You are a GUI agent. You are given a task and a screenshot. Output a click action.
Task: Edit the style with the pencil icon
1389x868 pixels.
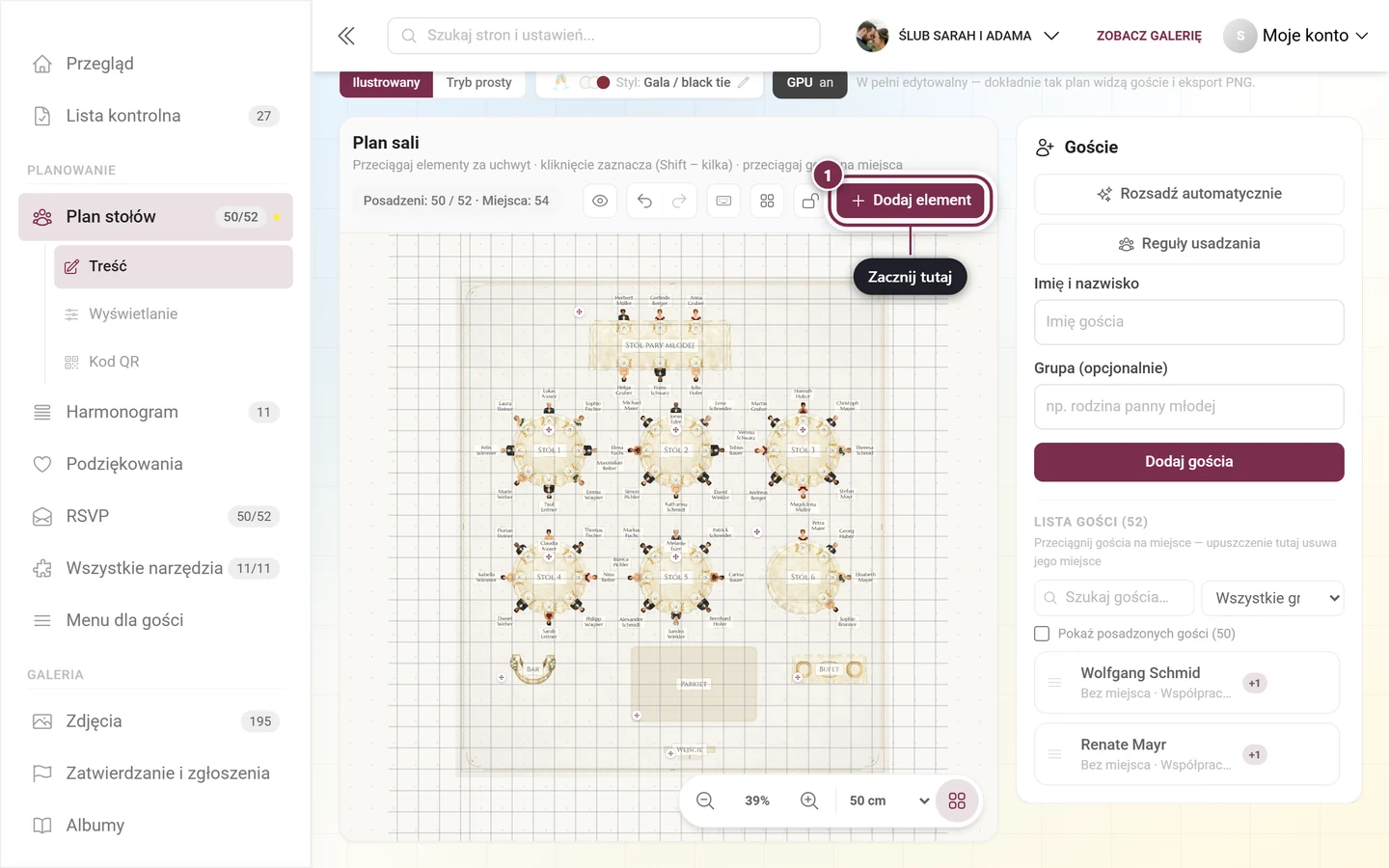click(x=744, y=83)
